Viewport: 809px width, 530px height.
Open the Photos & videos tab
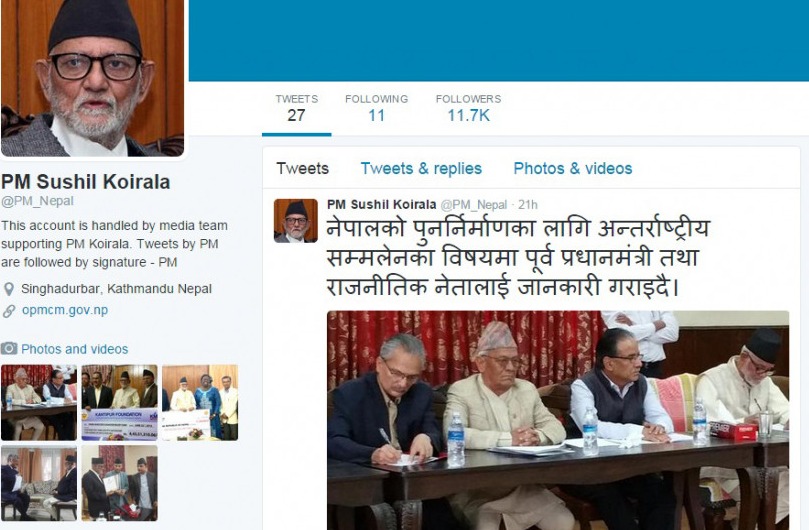573,168
